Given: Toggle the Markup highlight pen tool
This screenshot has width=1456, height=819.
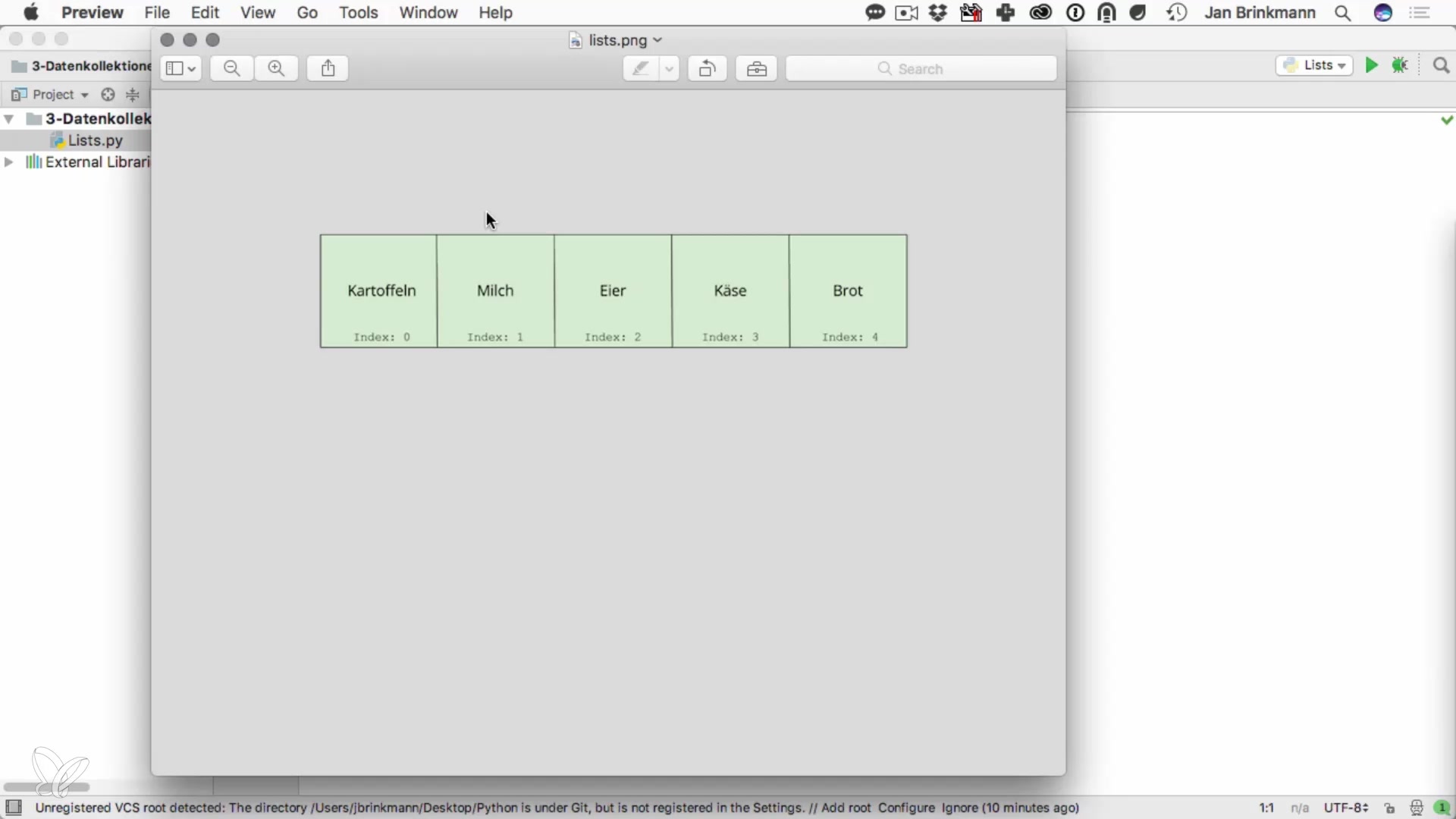Looking at the screenshot, I should point(641,68).
